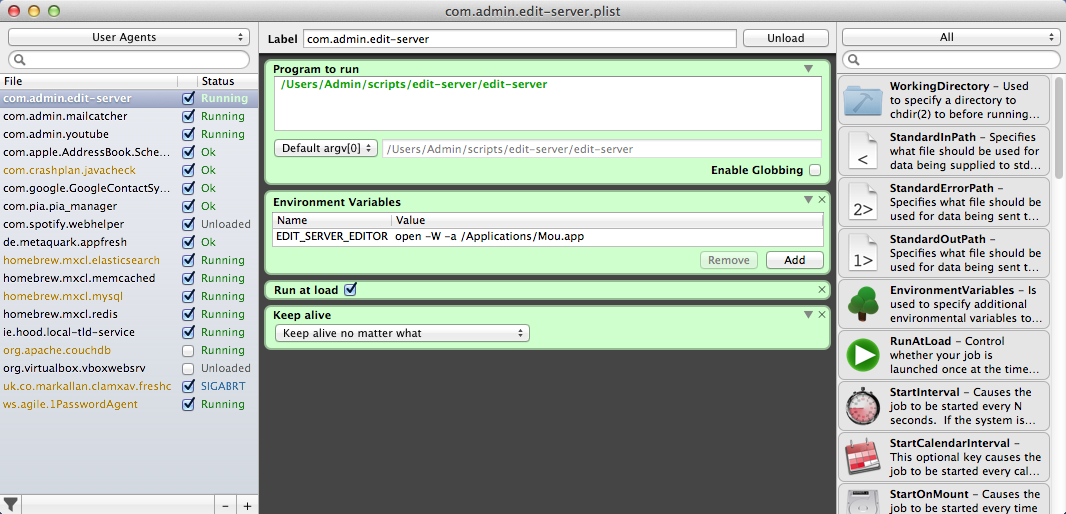Toggle com.admin.edit-server enabled checkbox
Screen dimensions: 1066x514
tap(188, 98)
